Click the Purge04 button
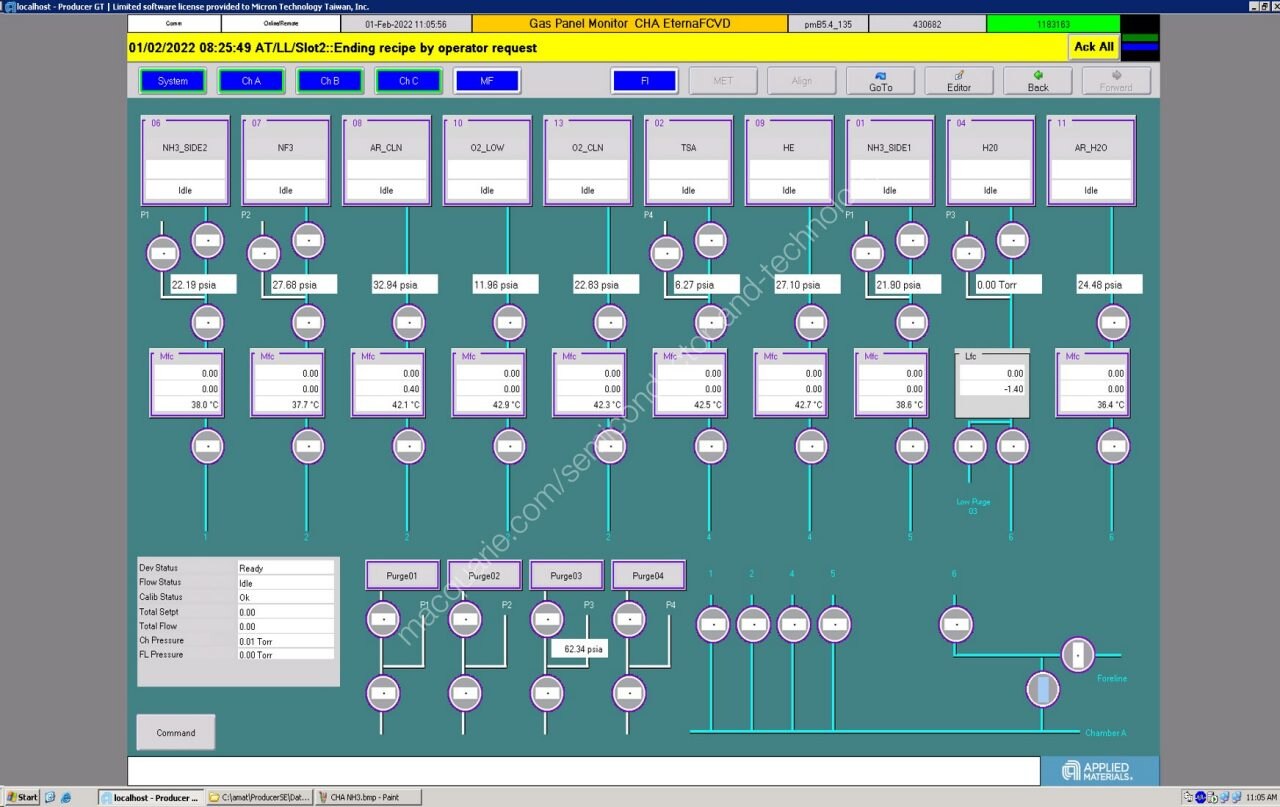The height and width of the screenshot is (807, 1280). 648,575
